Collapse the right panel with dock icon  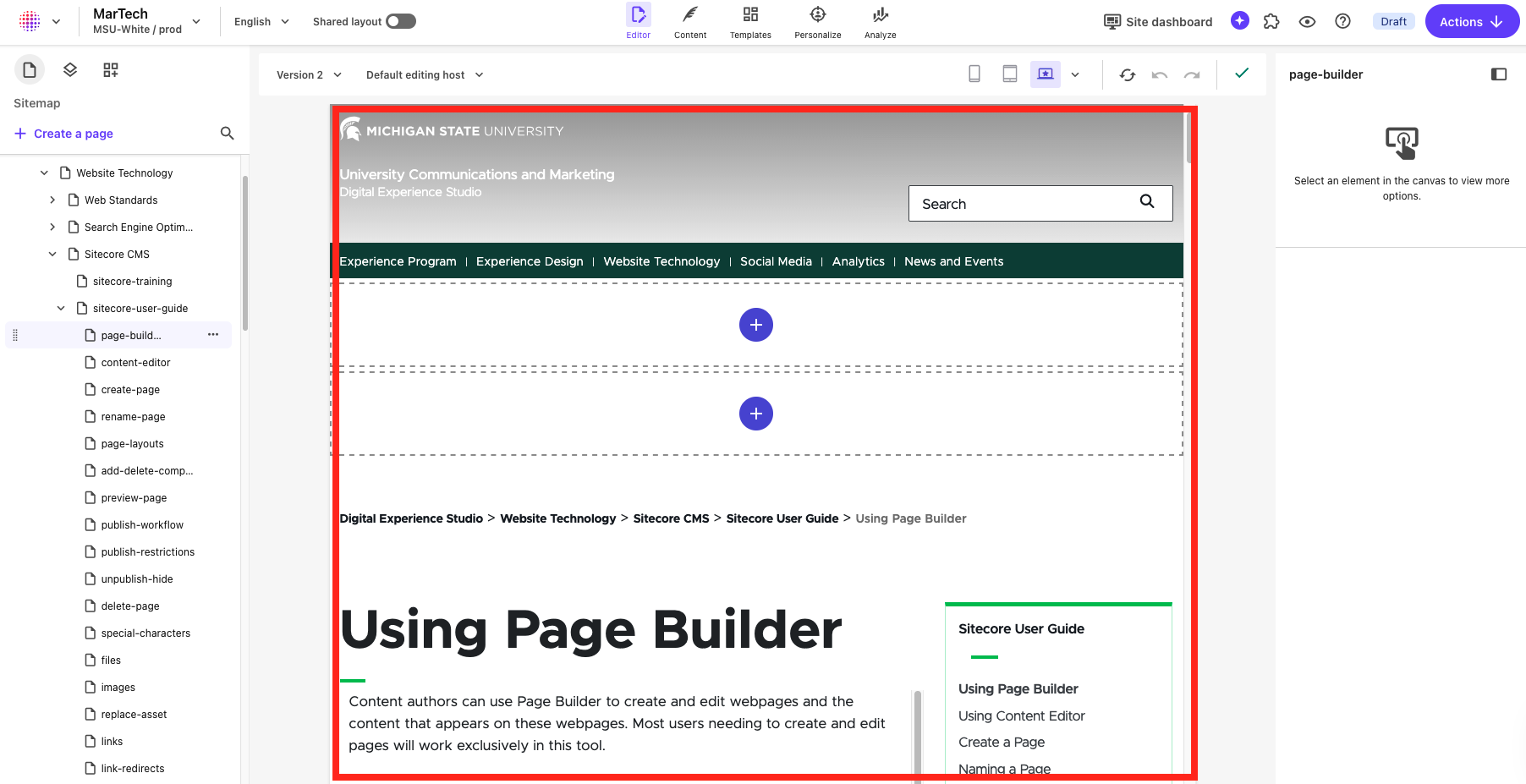tap(1499, 74)
